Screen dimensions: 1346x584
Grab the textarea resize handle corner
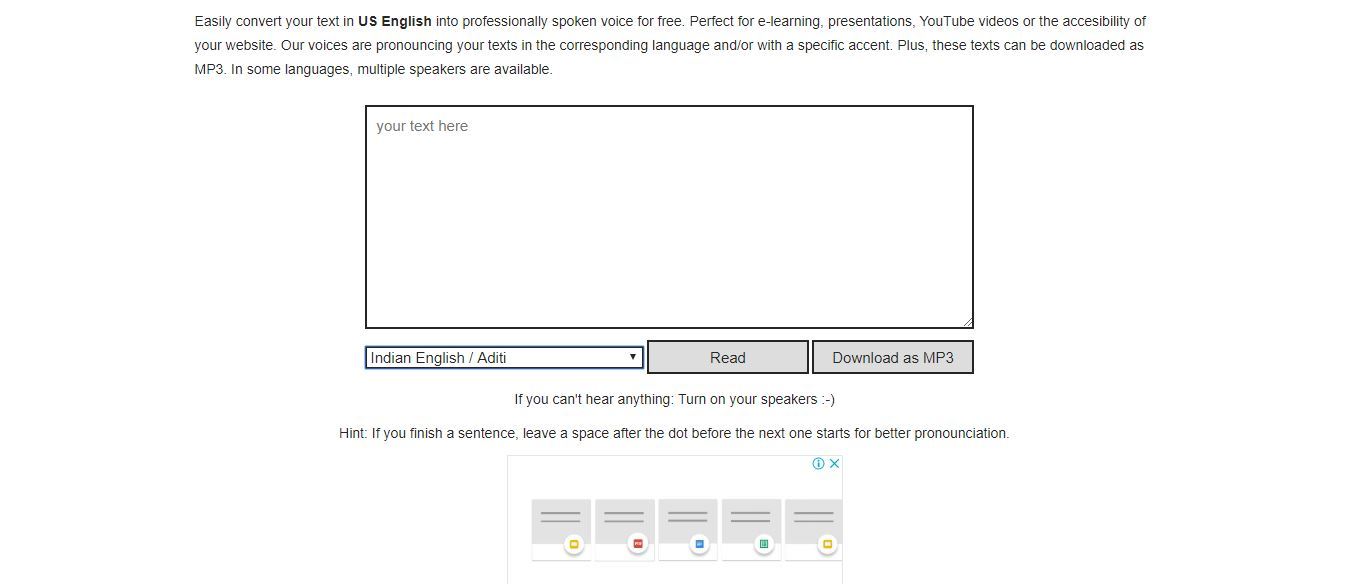click(x=967, y=321)
